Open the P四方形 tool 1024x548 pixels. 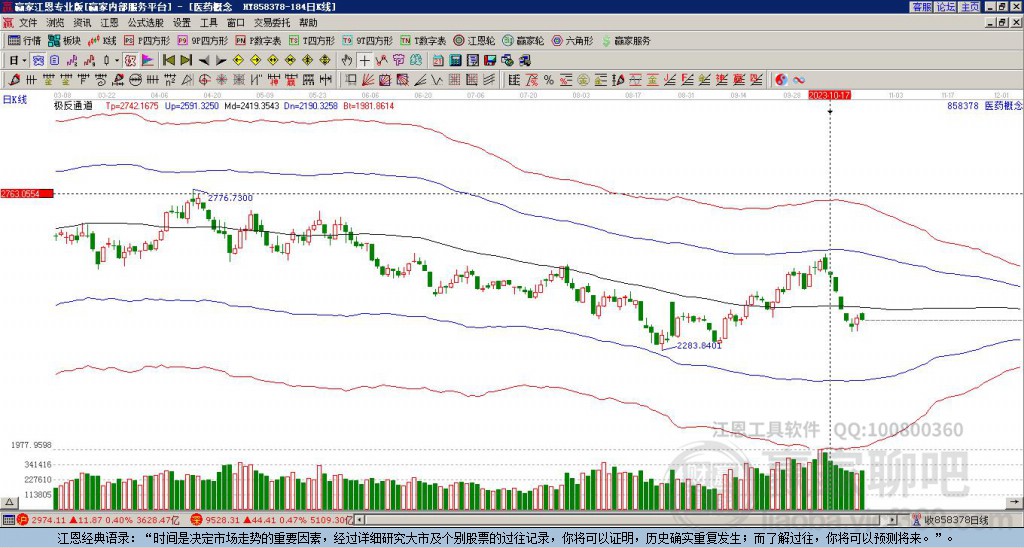(147, 40)
